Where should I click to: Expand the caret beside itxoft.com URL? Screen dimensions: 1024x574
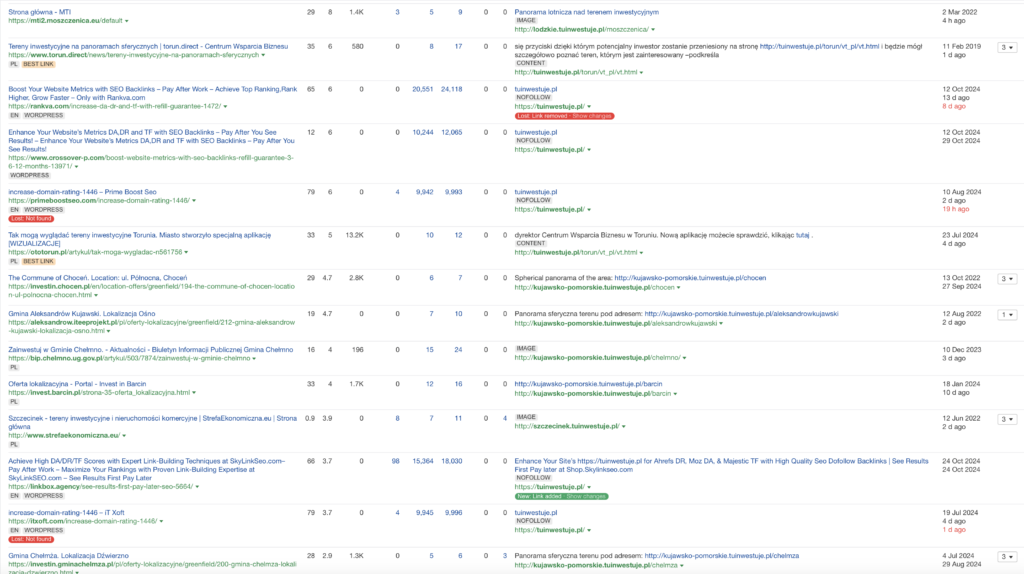[162, 521]
